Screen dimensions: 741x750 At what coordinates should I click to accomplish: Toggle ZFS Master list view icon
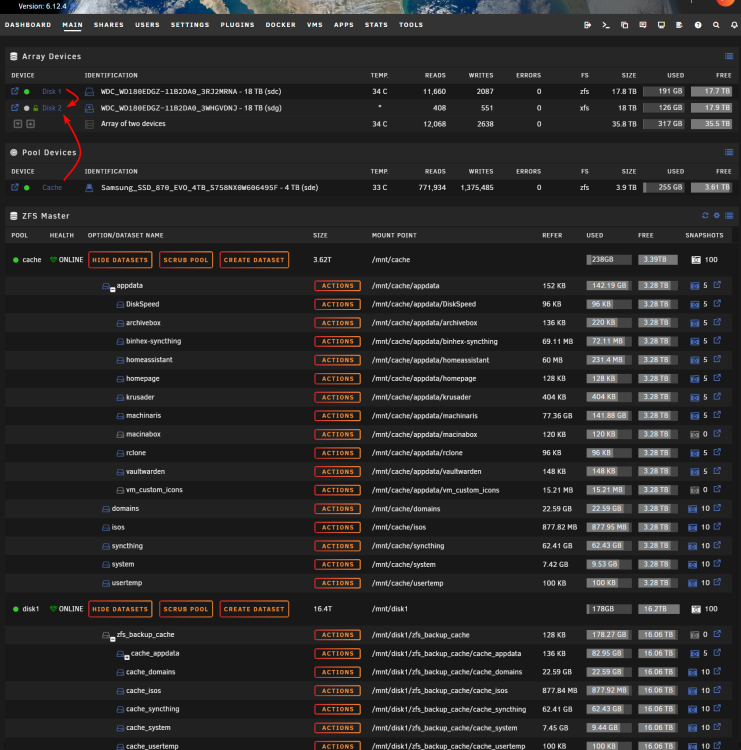click(729, 216)
